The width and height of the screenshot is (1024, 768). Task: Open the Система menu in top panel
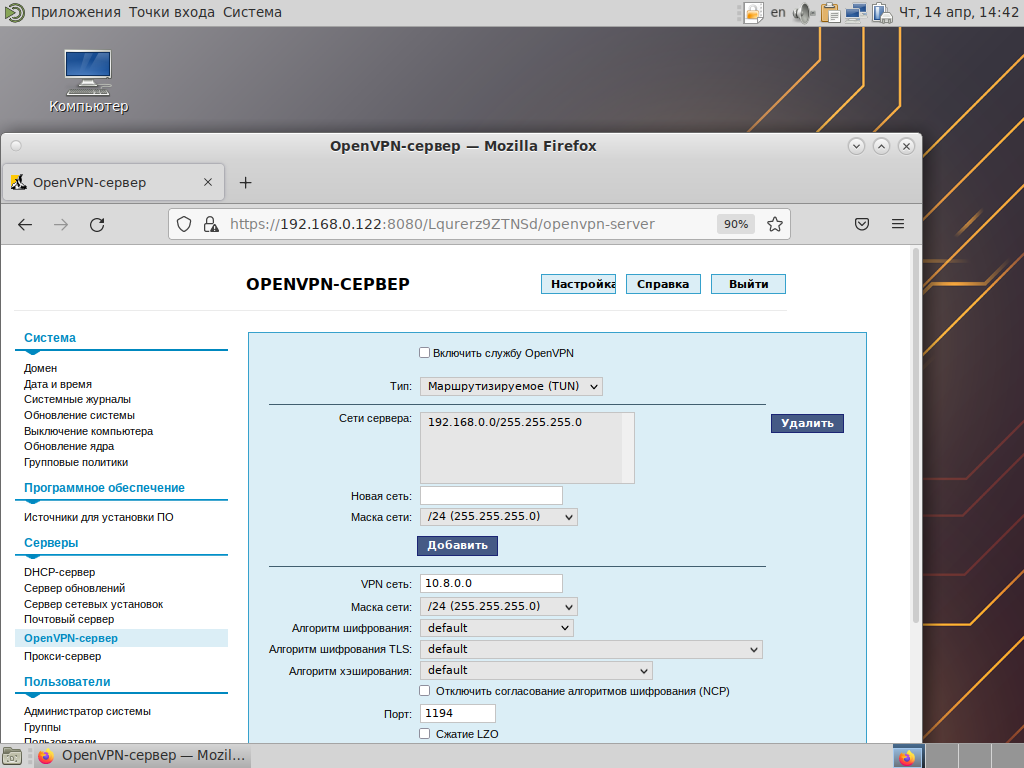click(252, 12)
